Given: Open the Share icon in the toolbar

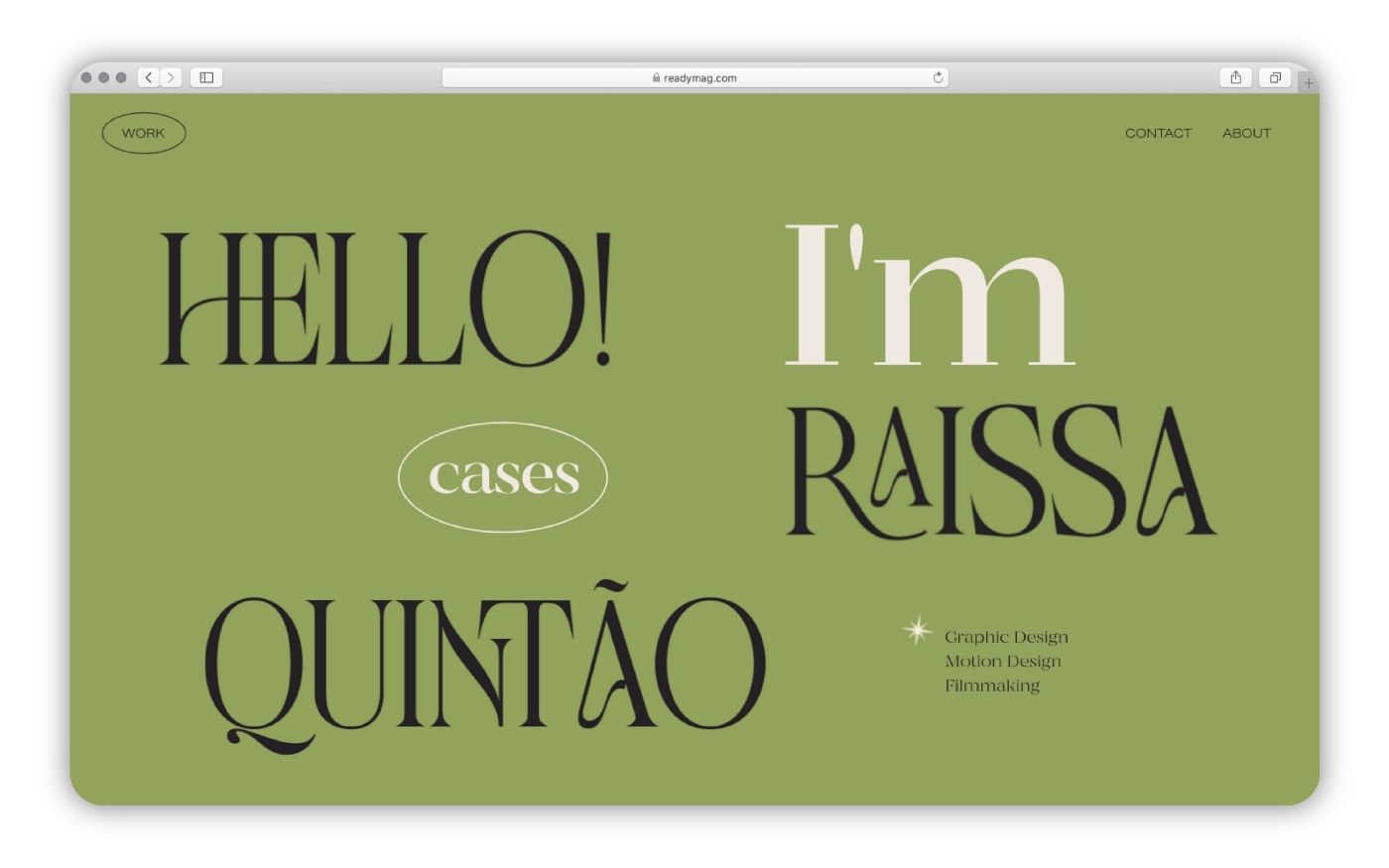Looking at the screenshot, I should pos(1235,77).
